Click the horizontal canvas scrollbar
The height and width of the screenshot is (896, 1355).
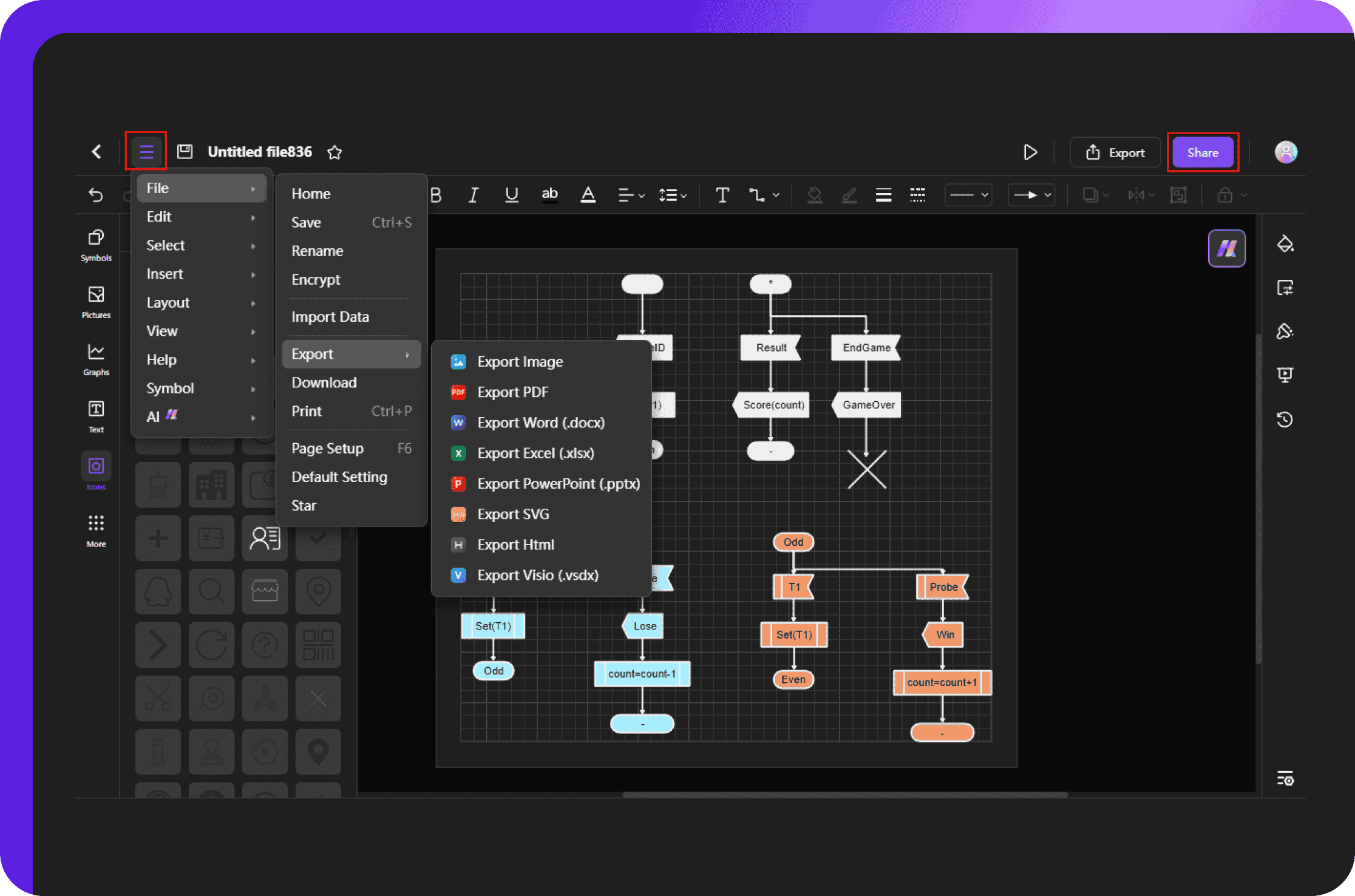pos(844,795)
